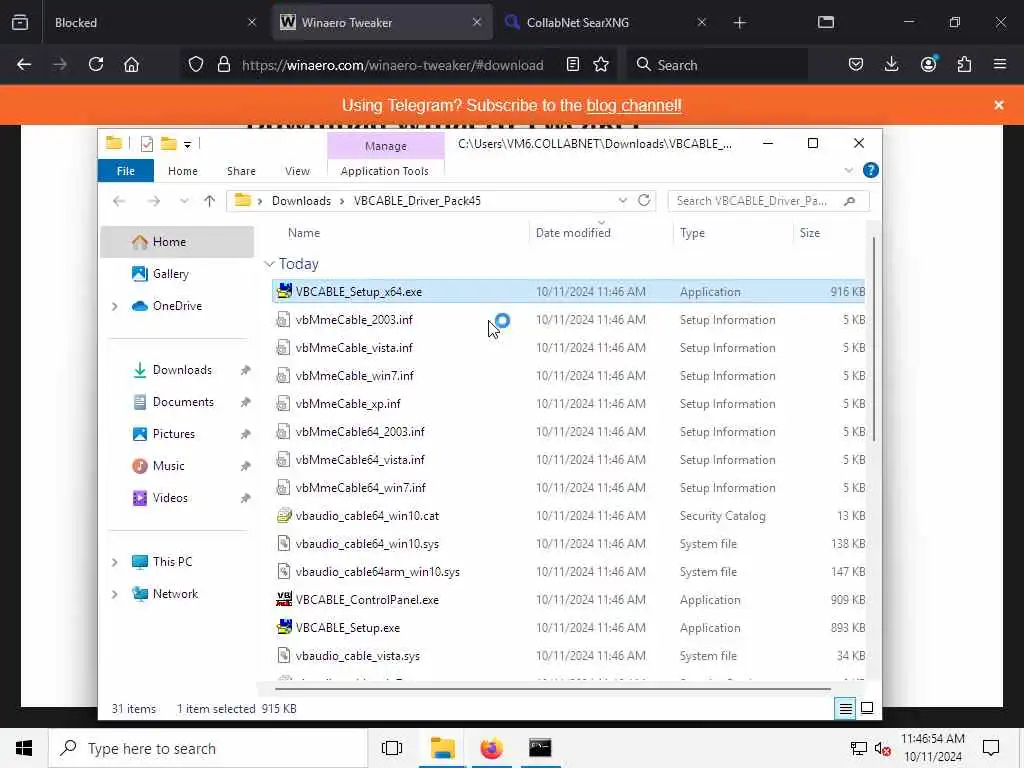The width and height of the screenshot is (1024, 768).
Task: Switch to large icons view button
Action: 867,708
